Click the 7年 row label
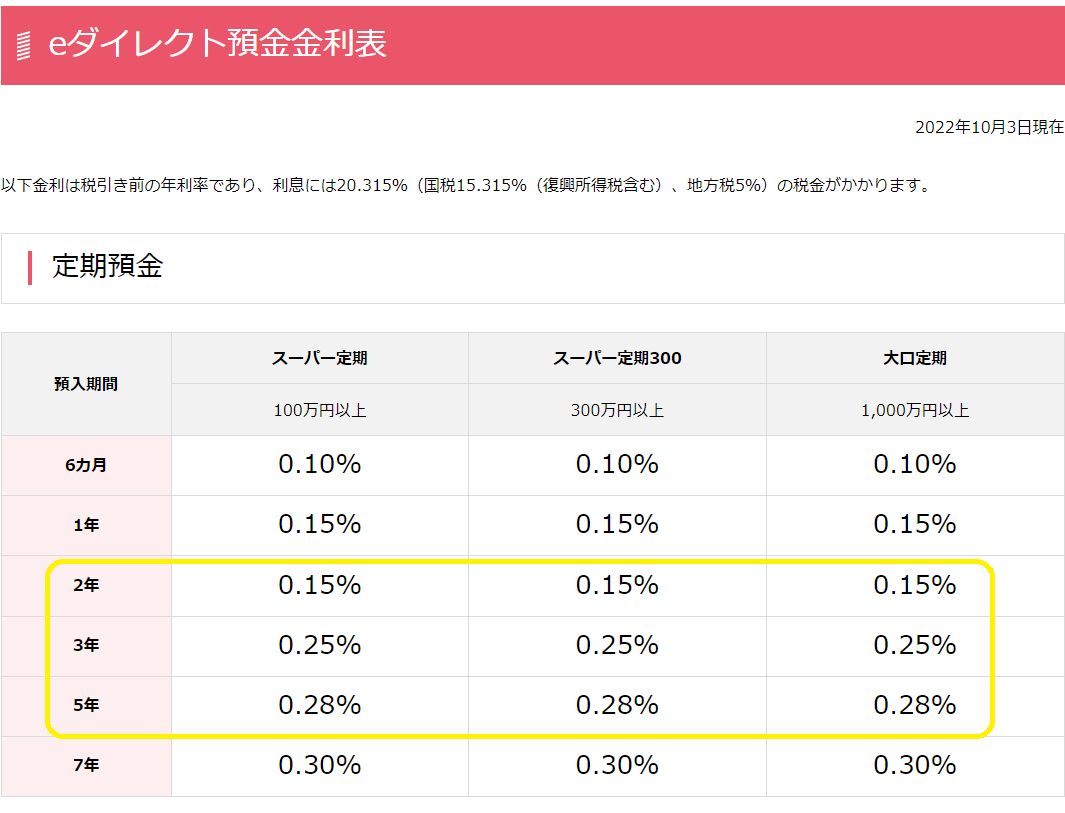Screen dimensions: 1065x813 [86, 765]
